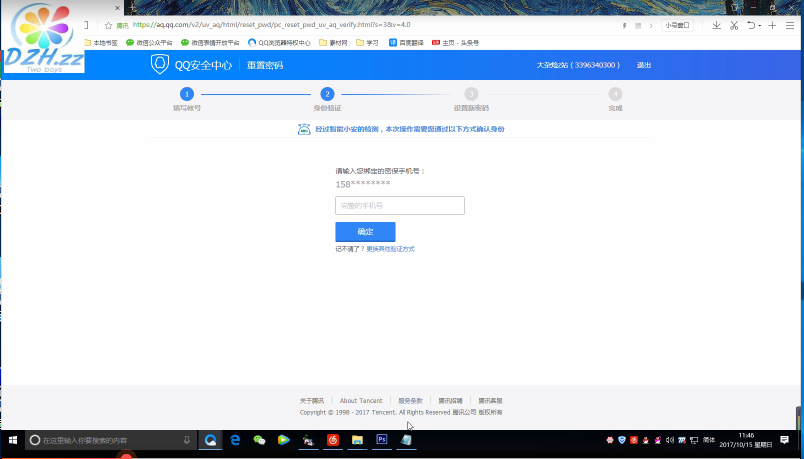The height and width of the screenshot is (459, 804).
Task: Open 腾讯客服 footer link
Action: [x=490, y=401]
